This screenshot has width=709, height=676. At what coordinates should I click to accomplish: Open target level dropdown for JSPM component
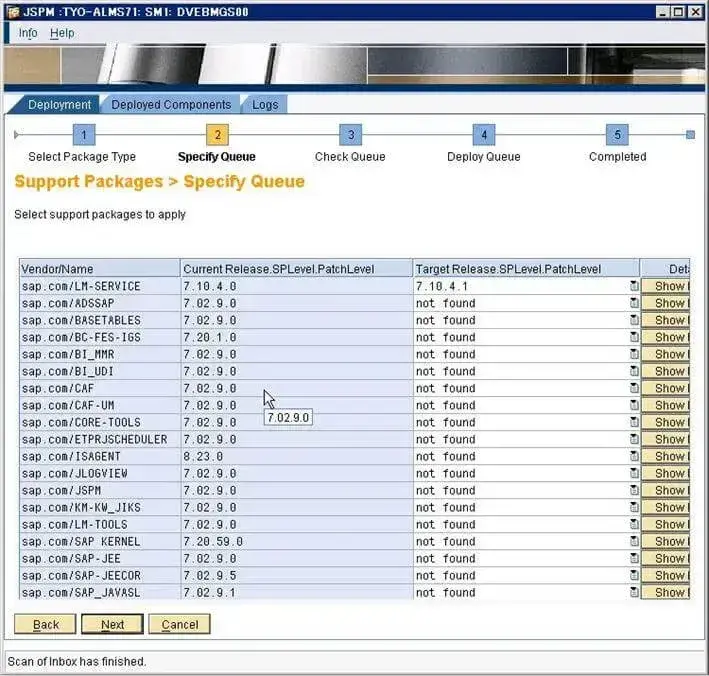click(634, 490)
